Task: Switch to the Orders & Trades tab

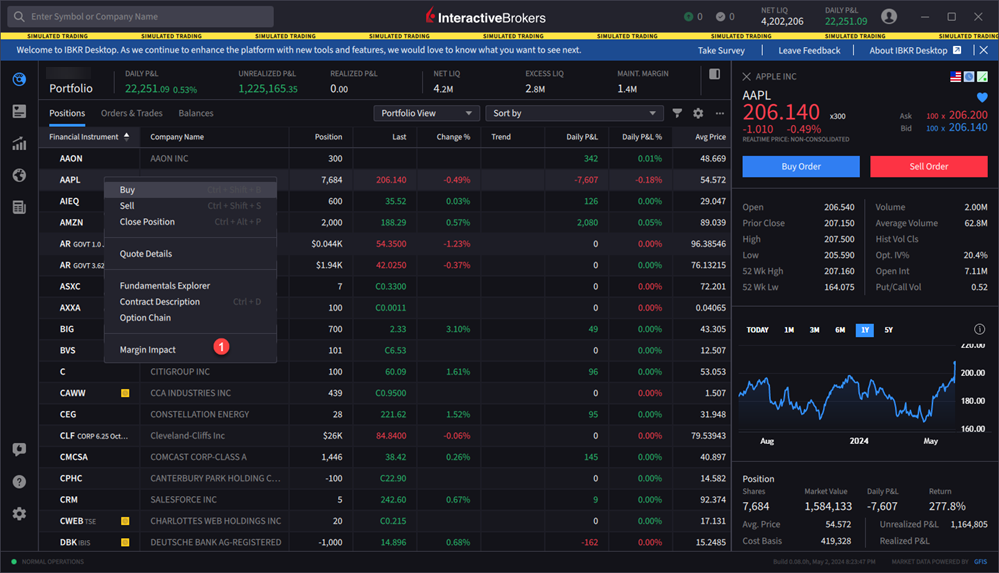Action: [131, 113]
